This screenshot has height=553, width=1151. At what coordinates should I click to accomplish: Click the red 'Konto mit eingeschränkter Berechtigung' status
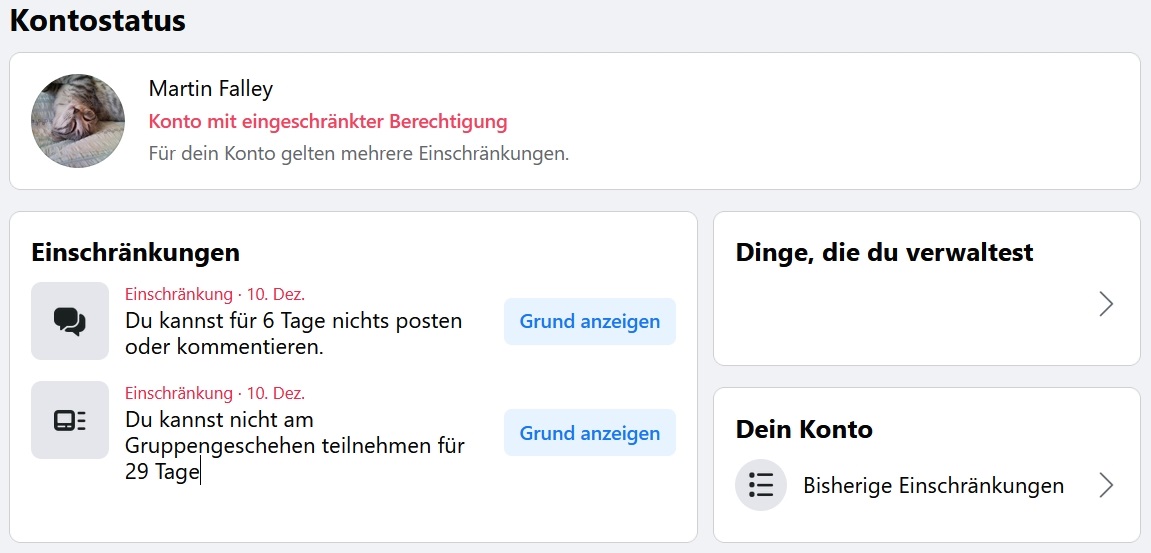tap(328, 122)
